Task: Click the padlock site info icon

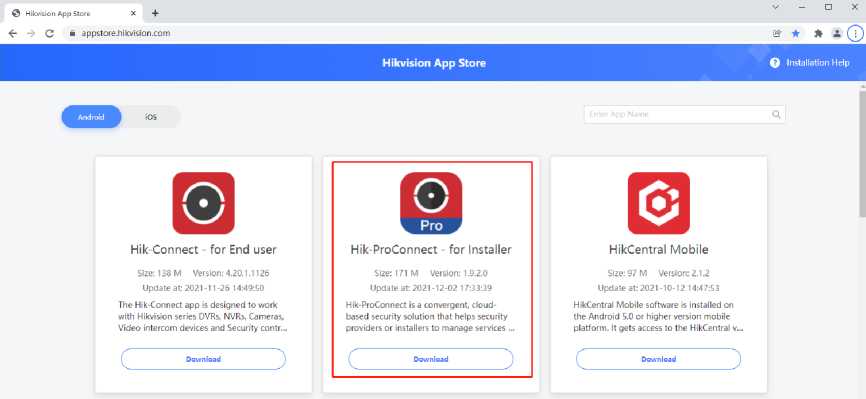Action: point(72,33)
